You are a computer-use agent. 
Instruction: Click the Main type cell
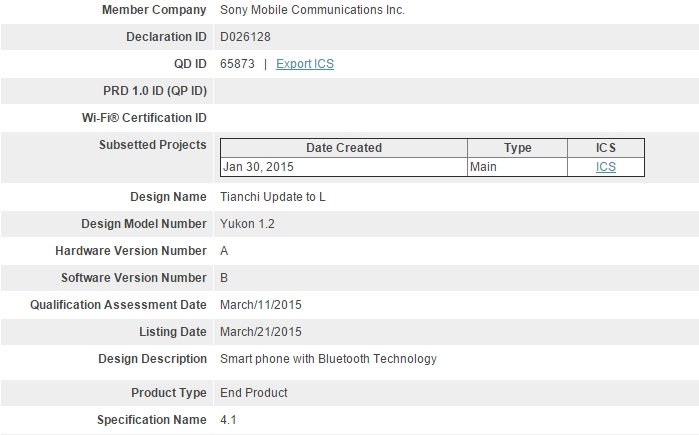click(483, 167)
